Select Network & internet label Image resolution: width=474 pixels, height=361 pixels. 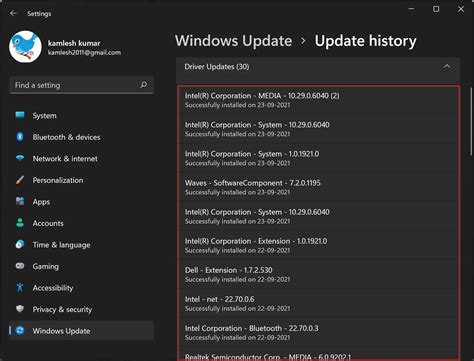click(x=65, y=159)
